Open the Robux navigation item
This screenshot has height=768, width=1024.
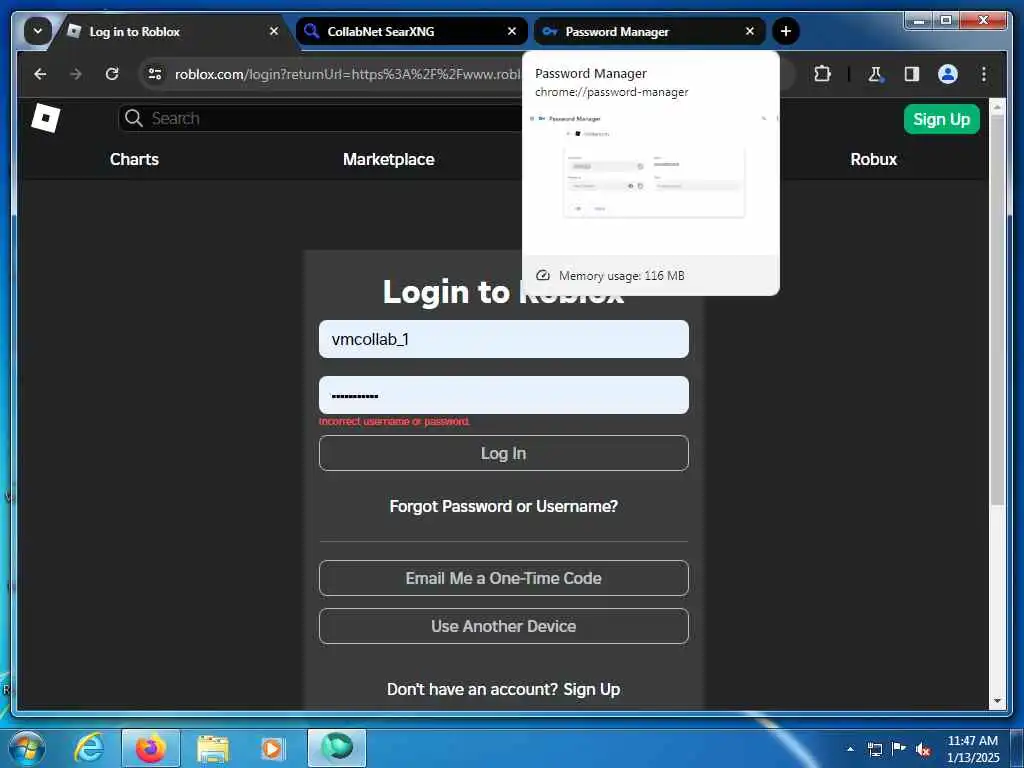pyautogui.click(x=873, y=159)
